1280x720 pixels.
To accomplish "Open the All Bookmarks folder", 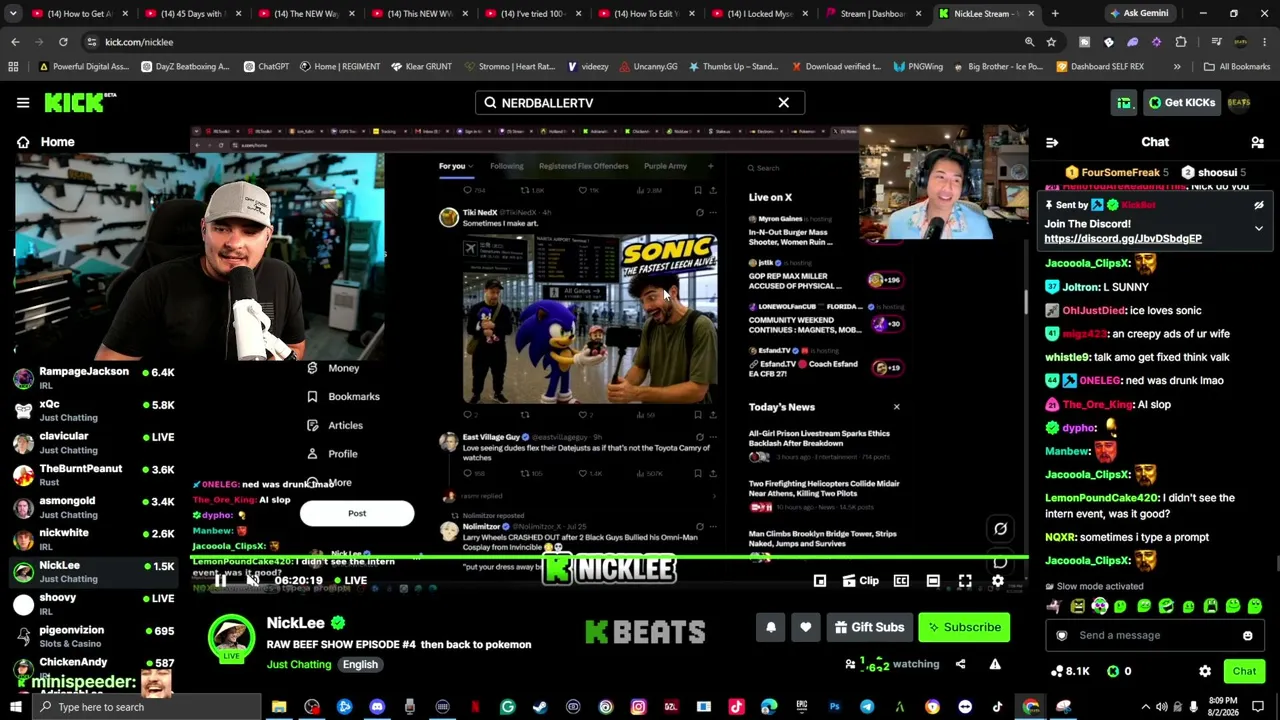I will (1237, 67).
